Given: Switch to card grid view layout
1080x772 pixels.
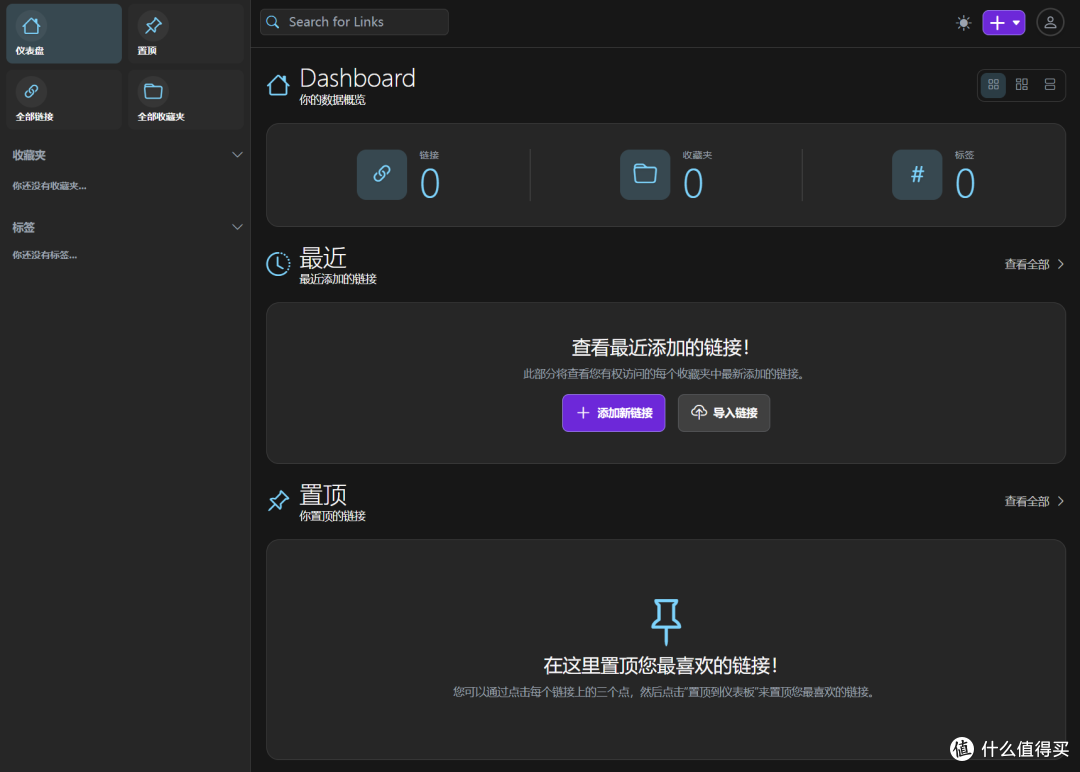Looking at the screenshot, I should [x=993, y=85].
